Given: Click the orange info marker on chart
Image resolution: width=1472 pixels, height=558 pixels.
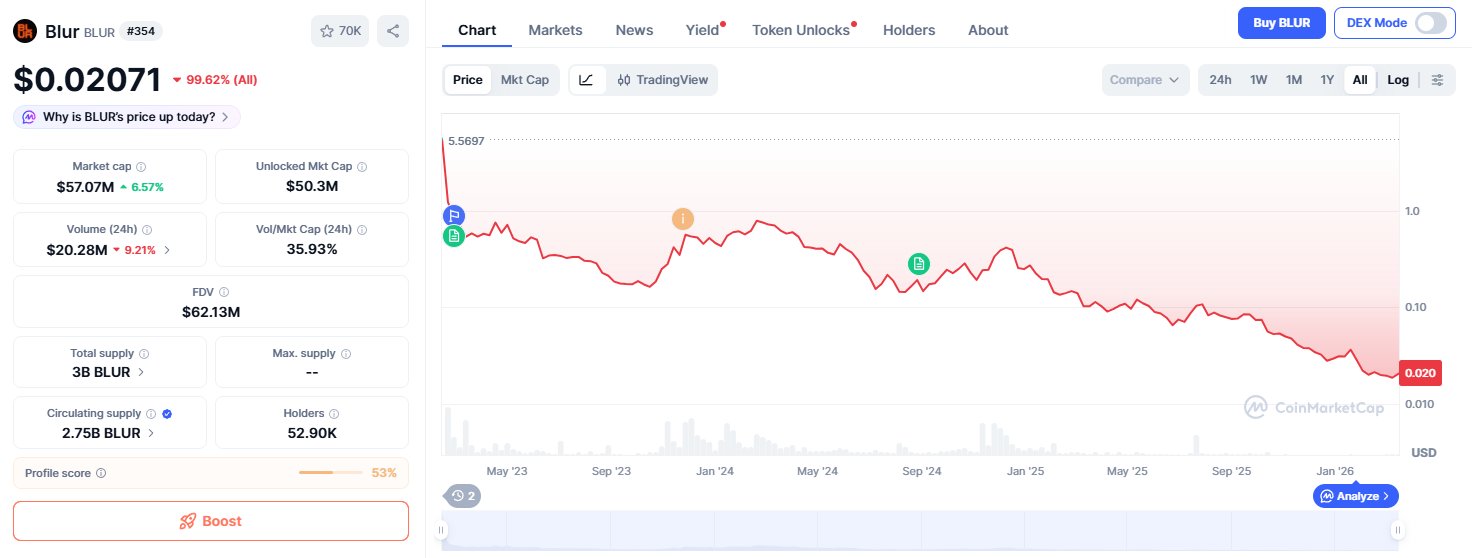Looking at the screenshot, I should pos(683,219).
